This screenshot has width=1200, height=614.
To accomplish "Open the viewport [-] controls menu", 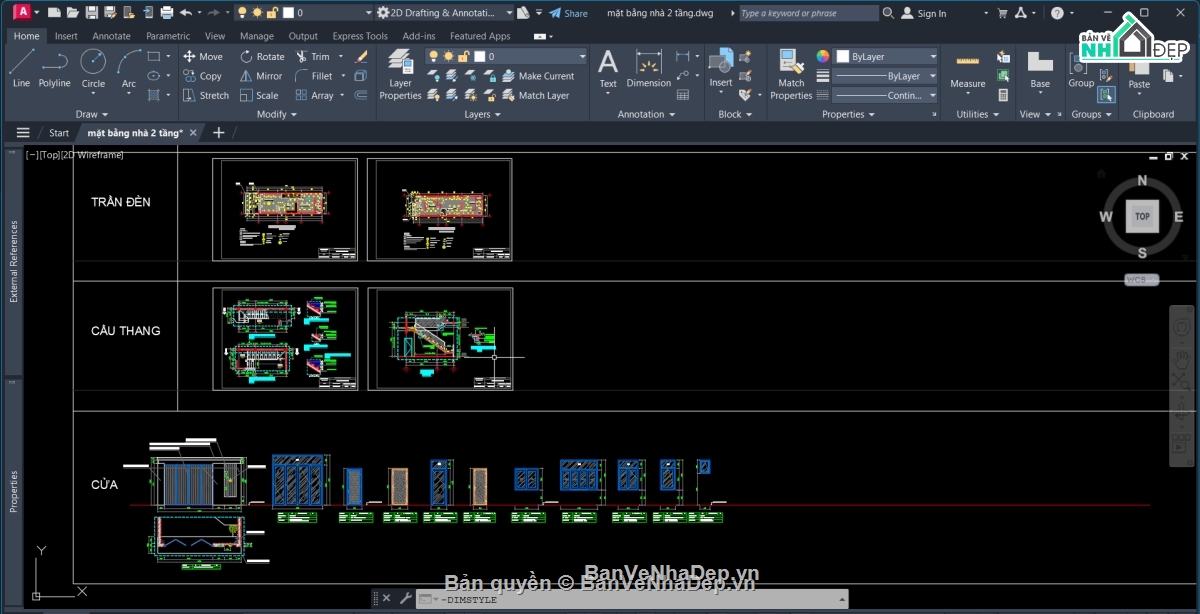I will point(33,155).
